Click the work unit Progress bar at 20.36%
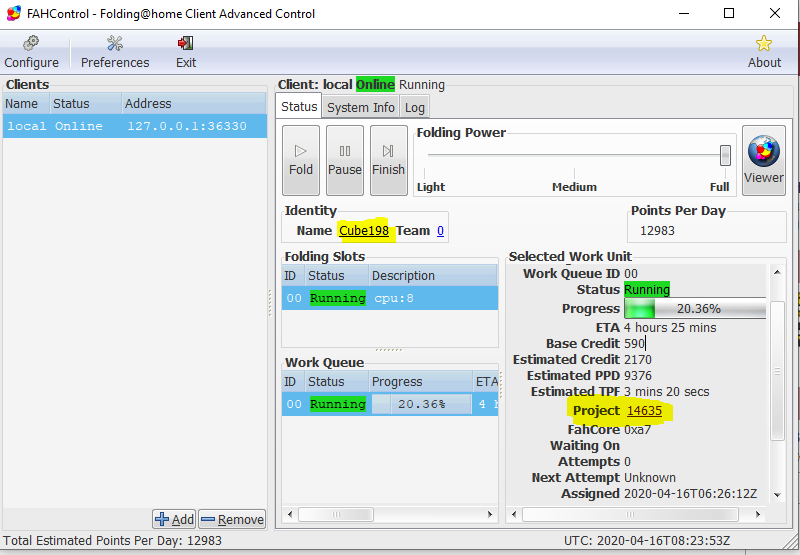 695,309
